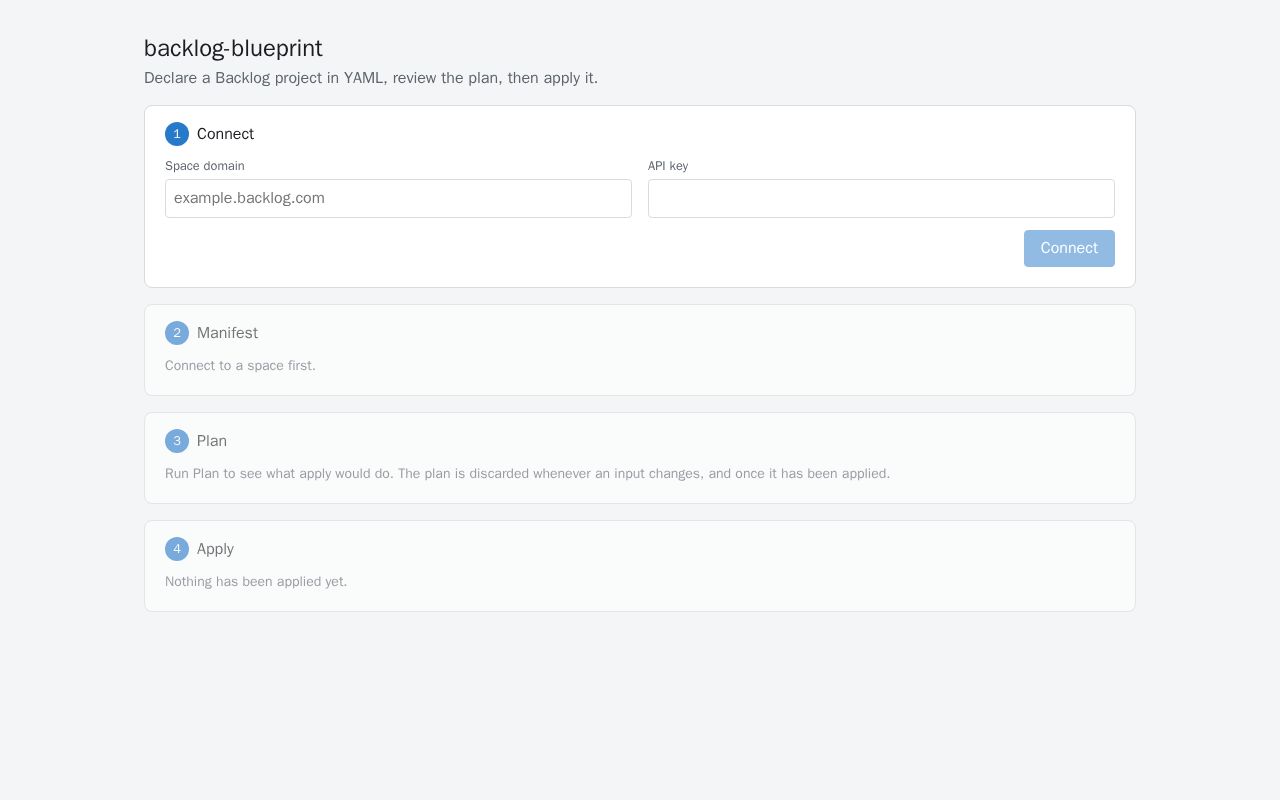Click the Space domain label
The height and width of the screenshot is (800, 1280).
coord(205,166)
